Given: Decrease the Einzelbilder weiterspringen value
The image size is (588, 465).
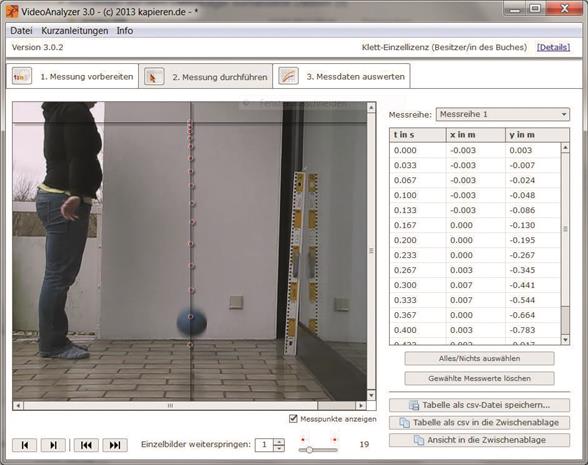Looking at the screenshot, I should (279, 448).
